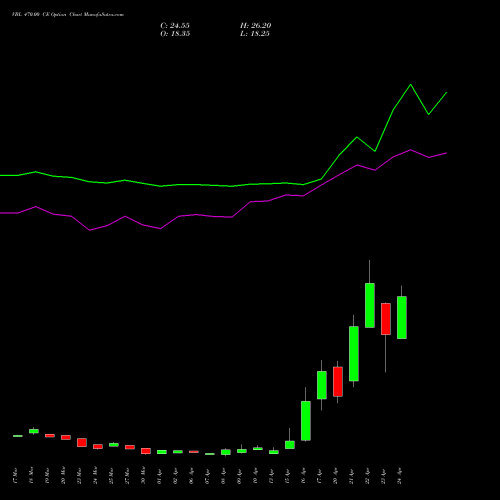Click the '22 Apr' date axis label
This screenshot has width=500, height=500.
[367, 477]
